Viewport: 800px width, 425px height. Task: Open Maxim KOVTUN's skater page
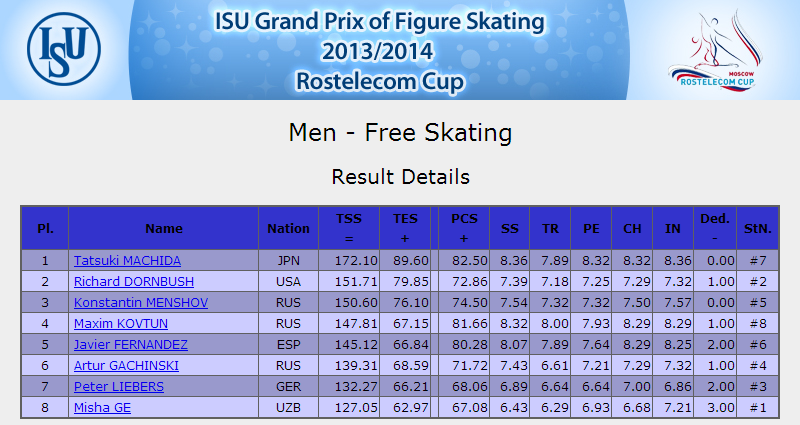tap(121, 323)
